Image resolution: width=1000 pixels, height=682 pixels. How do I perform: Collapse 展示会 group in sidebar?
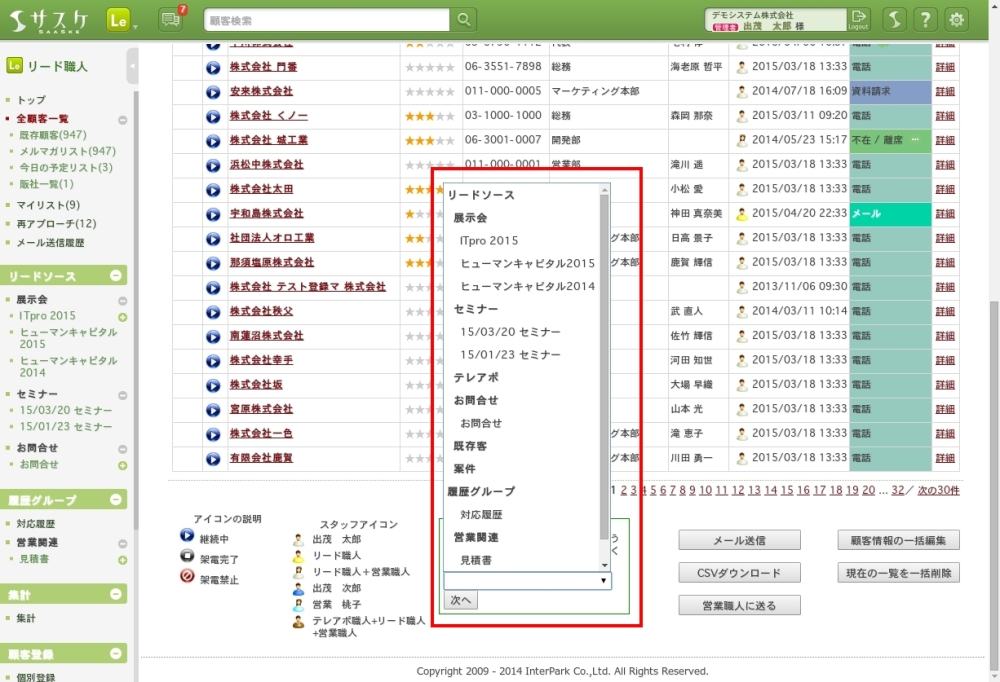(122, 300)
